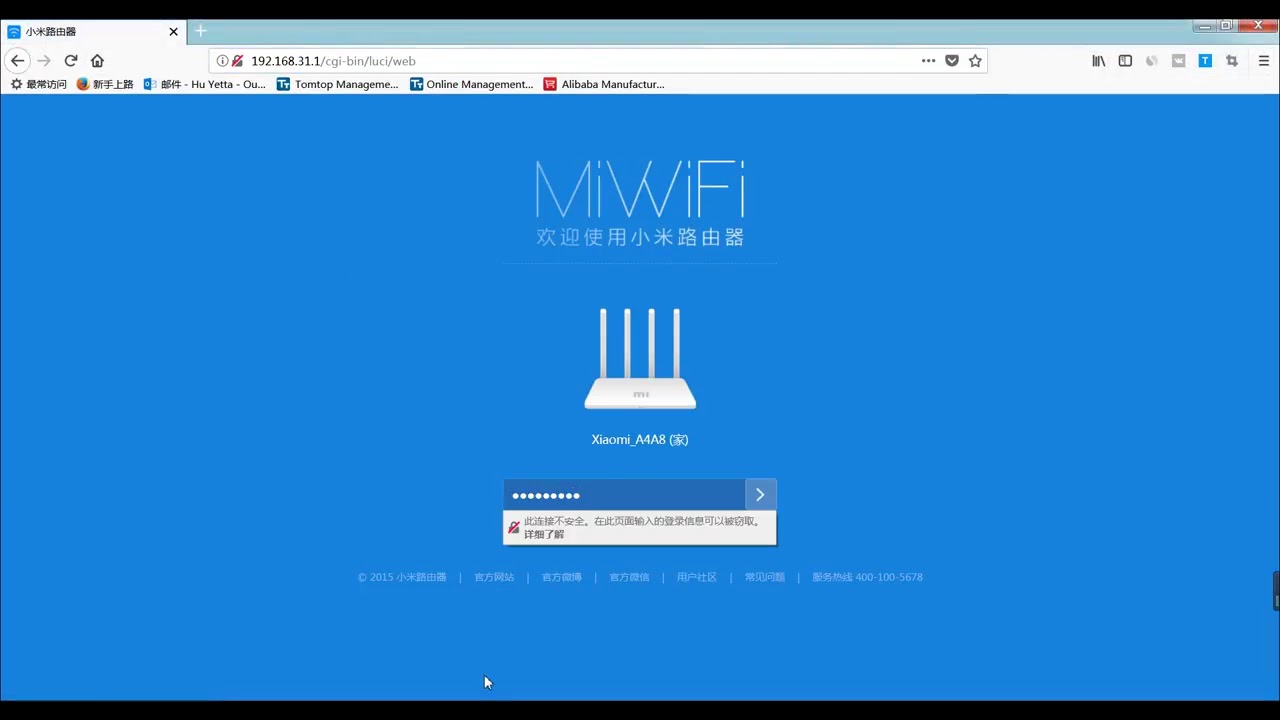Toggle the sidebar view icon
Screen dimensions: 1280x720
point(1125,61)
